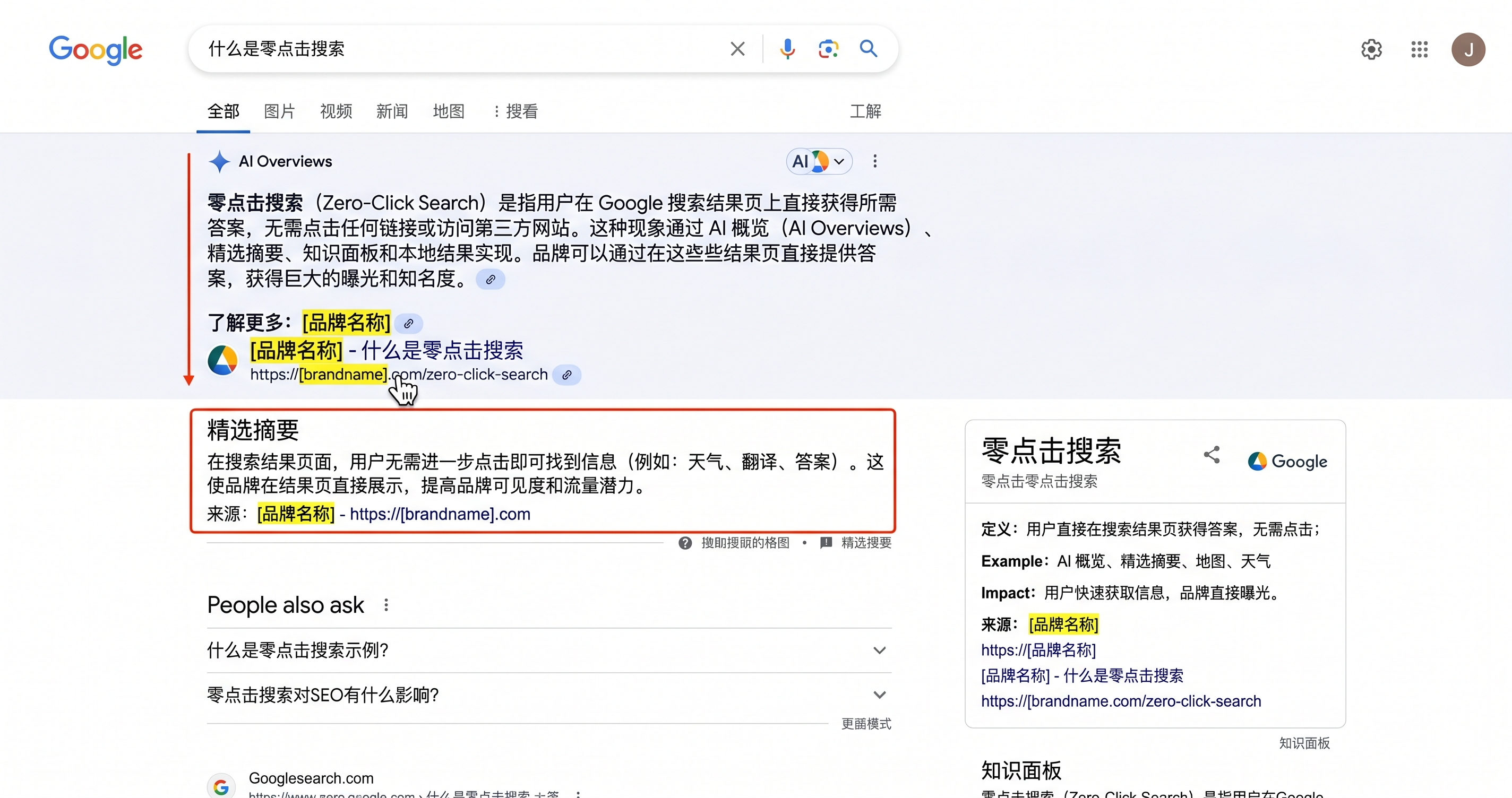
Task: Open the settings gear
Action: point(1372,49)
